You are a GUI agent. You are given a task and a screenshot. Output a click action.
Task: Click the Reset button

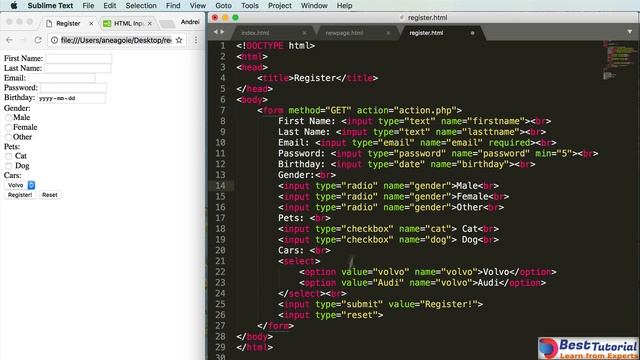pyautogui.click(x=50, y=195)
